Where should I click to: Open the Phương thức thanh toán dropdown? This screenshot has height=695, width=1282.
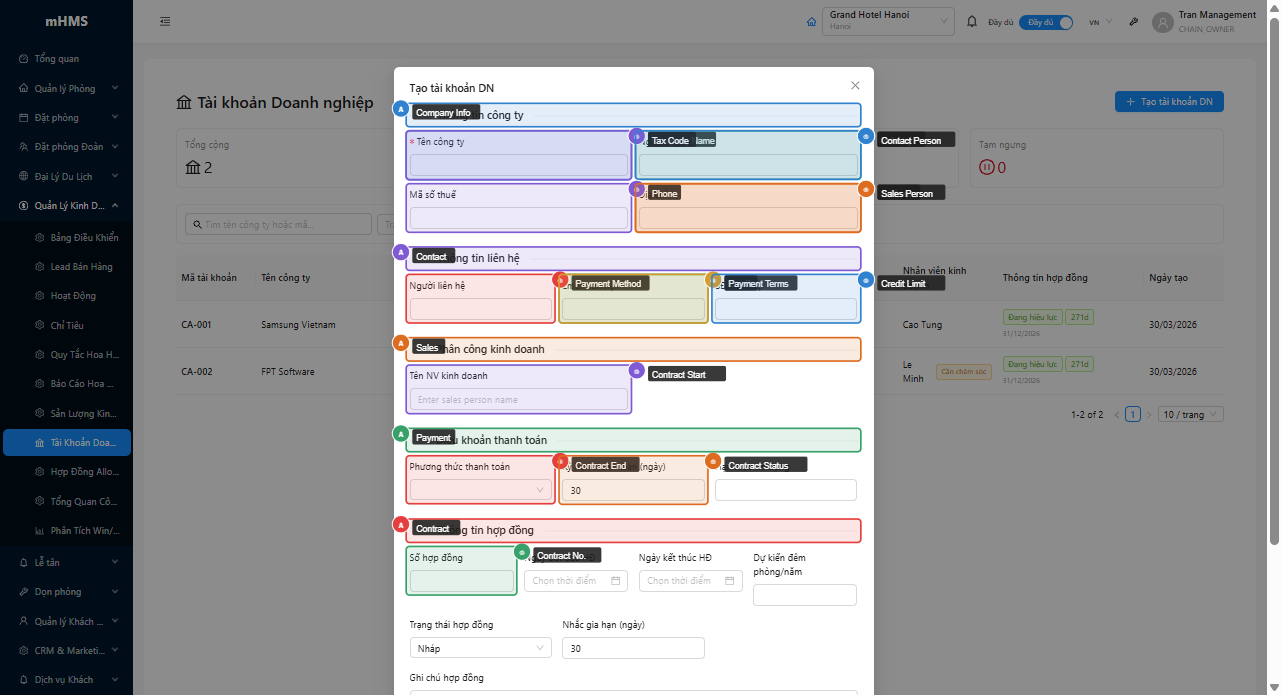coord(481,490)
